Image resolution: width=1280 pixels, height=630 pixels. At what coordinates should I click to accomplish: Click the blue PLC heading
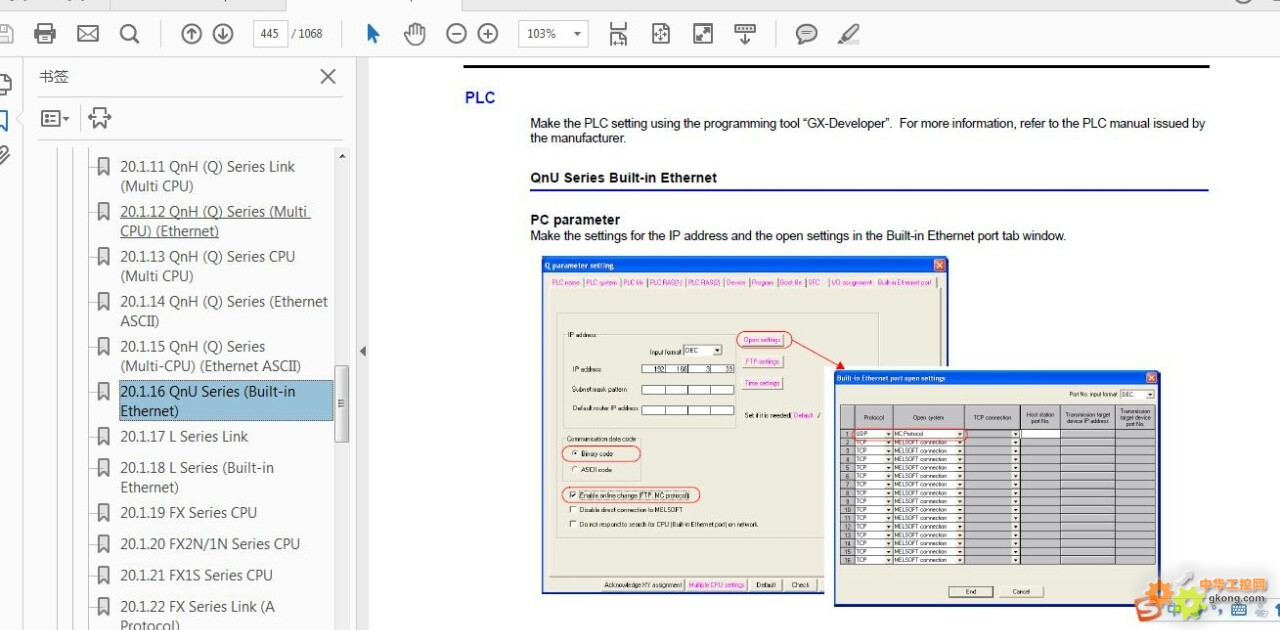coord(480,97)
